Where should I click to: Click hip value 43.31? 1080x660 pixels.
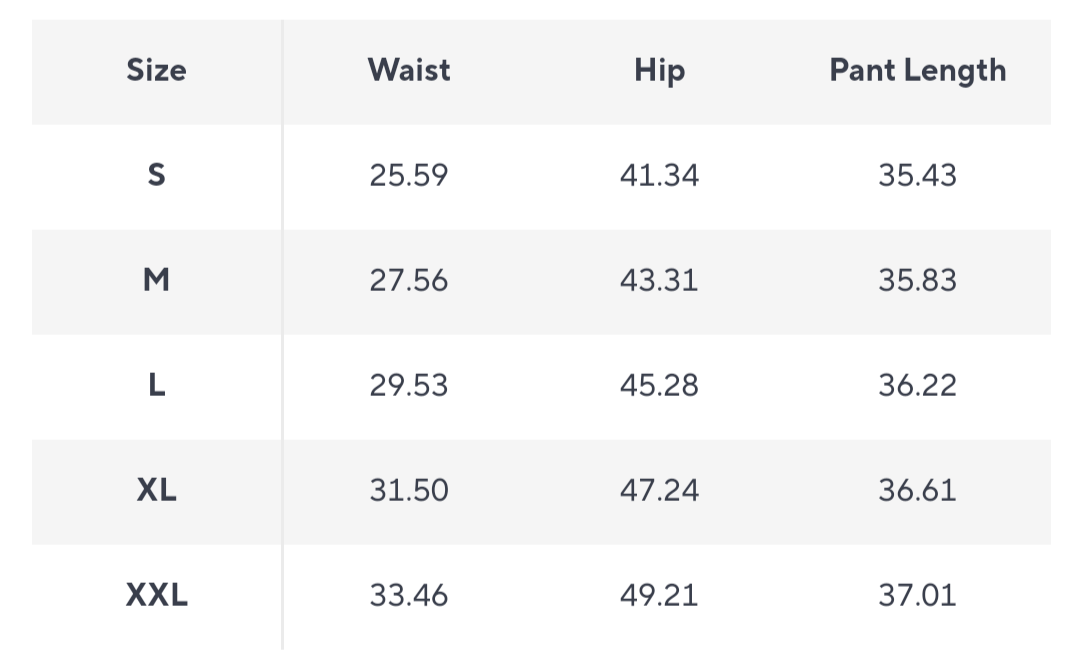659,280
